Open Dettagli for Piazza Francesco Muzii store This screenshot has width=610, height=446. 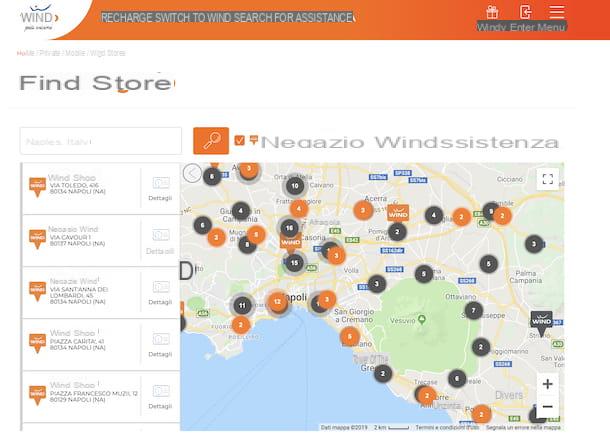[160, 397]
